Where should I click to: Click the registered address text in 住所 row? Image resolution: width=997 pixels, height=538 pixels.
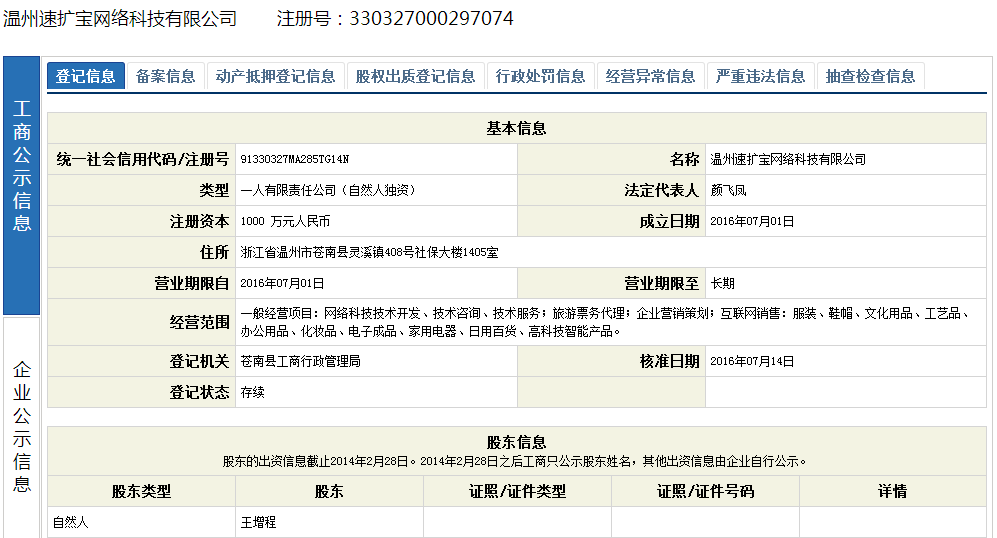[x=369, y=253]
